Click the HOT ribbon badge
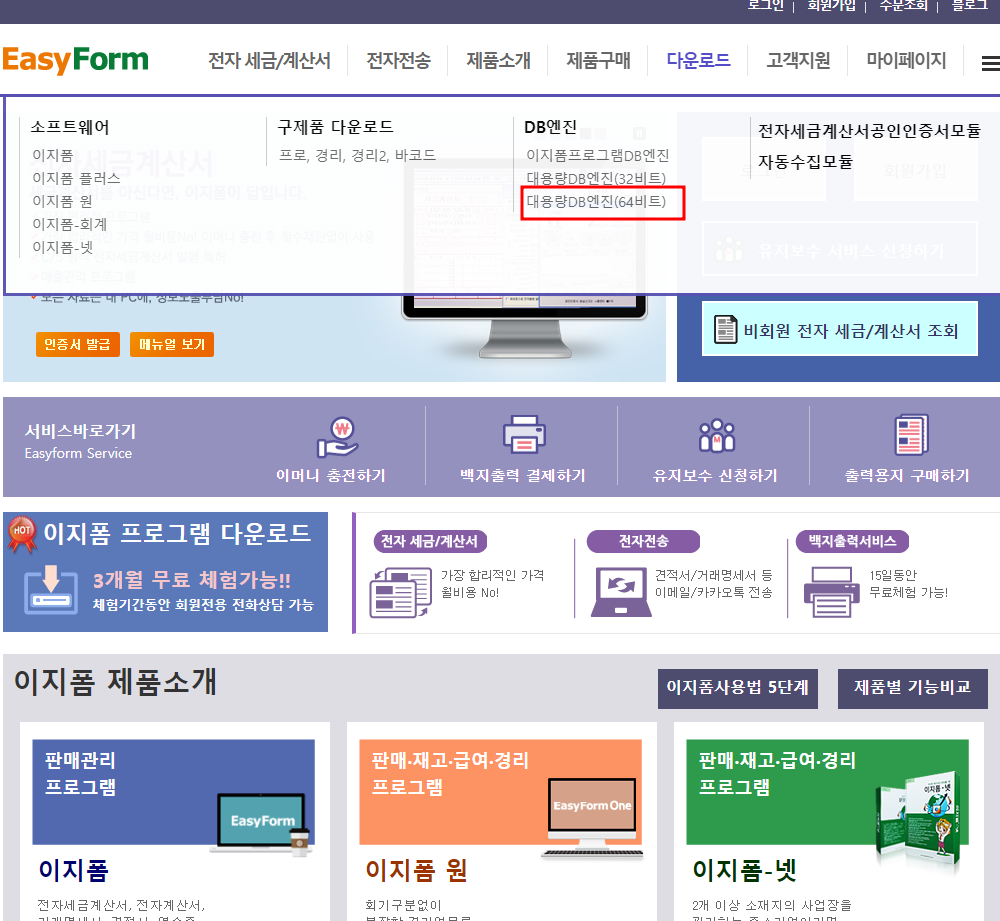This screenshot has height=921, width=1000. point(22,533)
